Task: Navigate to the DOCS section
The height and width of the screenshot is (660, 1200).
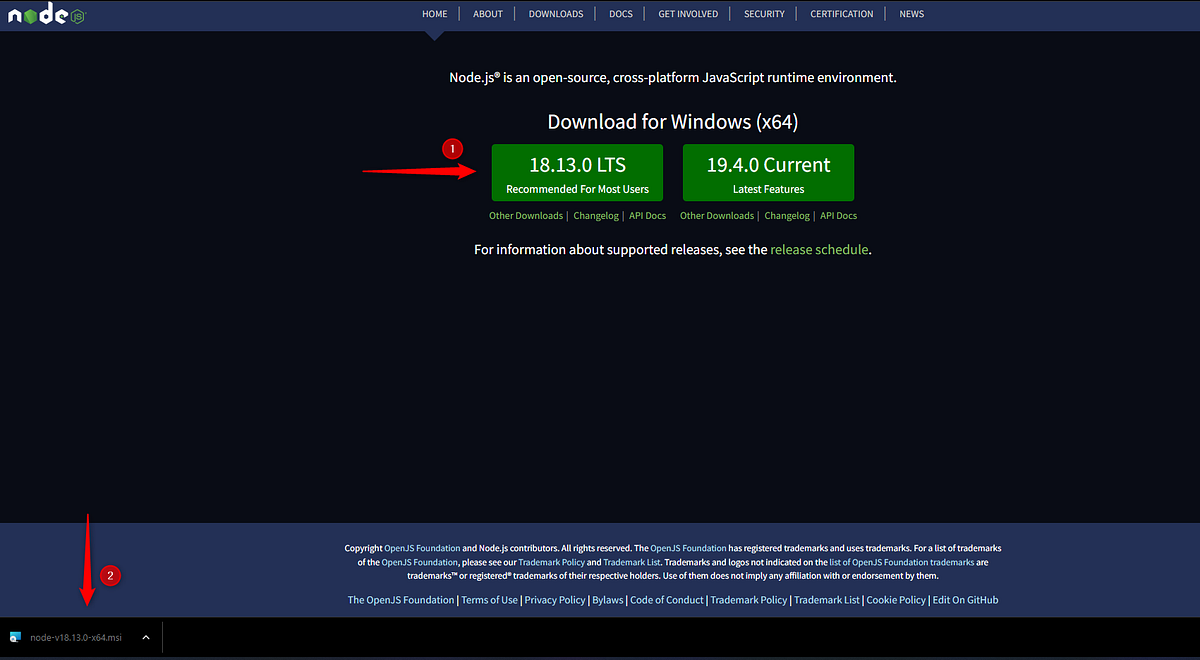Action: 620,13
